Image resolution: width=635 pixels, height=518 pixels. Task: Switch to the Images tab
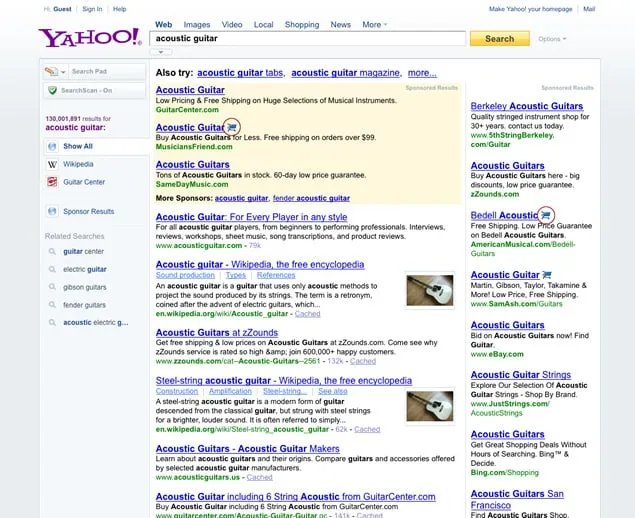click(x=197, y=25)
